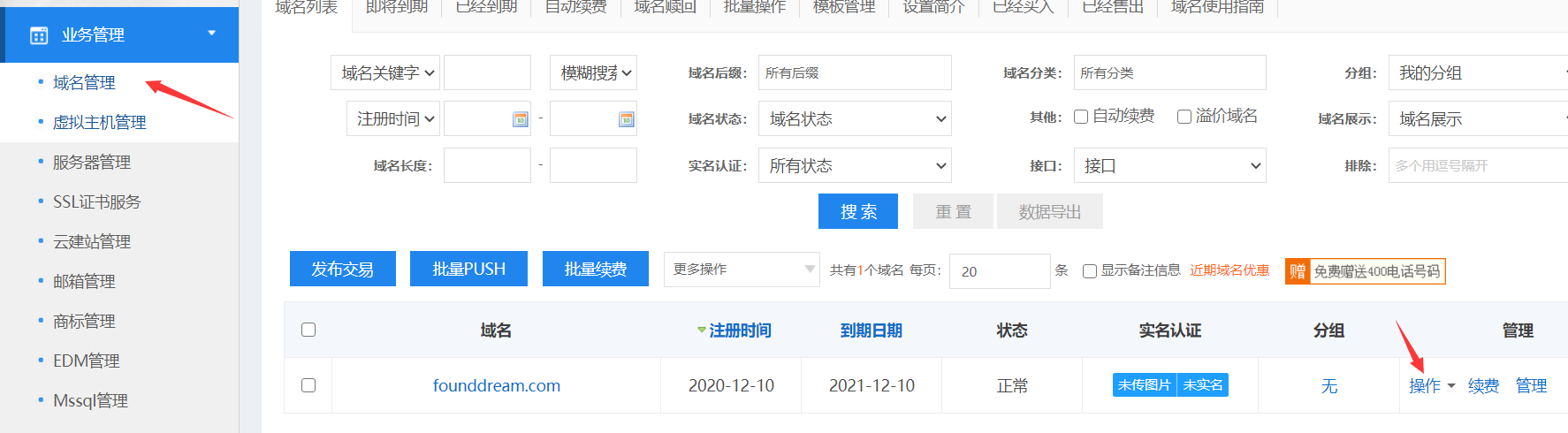
Task: Open 商标管理 in the sidebar
Action: (x=84, y=321)
